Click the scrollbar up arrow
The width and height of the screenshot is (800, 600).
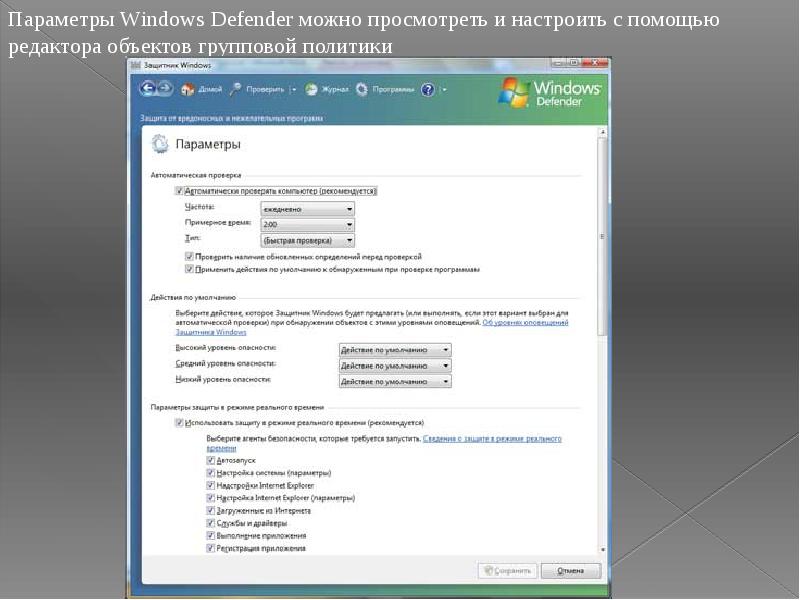(603, 132)
